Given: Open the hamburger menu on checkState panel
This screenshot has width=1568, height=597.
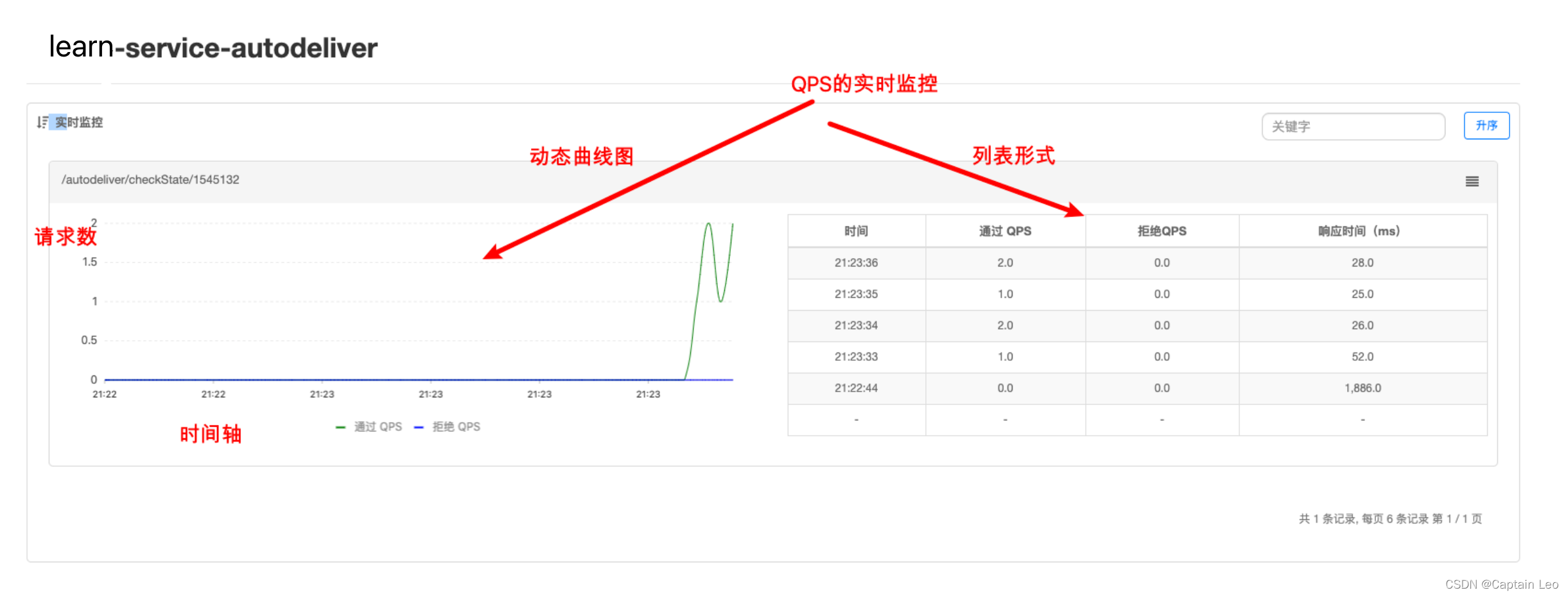Looking at the screenshot, I should (1472, 182).
